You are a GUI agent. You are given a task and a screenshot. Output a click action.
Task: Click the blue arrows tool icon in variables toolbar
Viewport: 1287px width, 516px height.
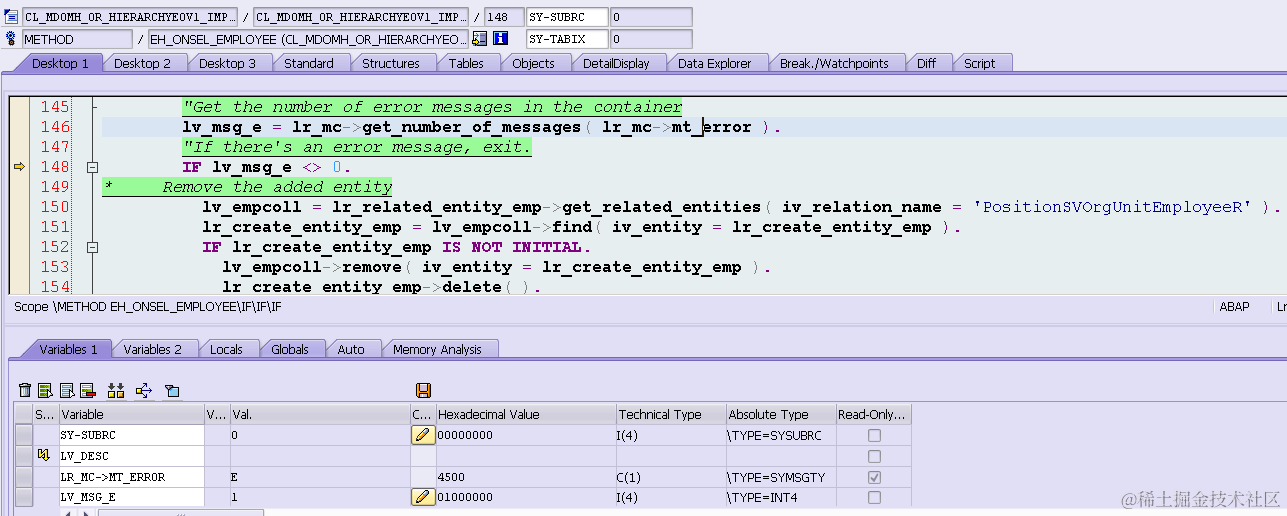pyautogui.click(x=143, y=390)
